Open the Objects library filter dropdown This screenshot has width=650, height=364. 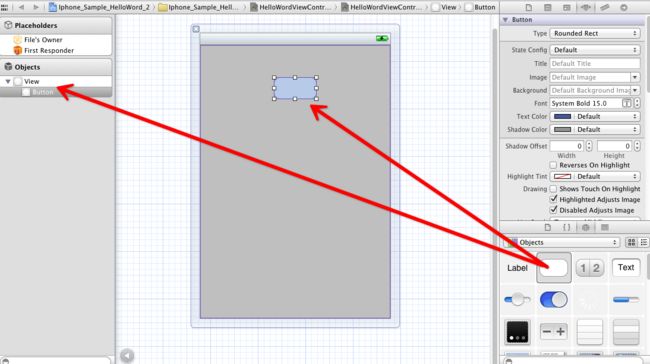[x=562, y=243]
